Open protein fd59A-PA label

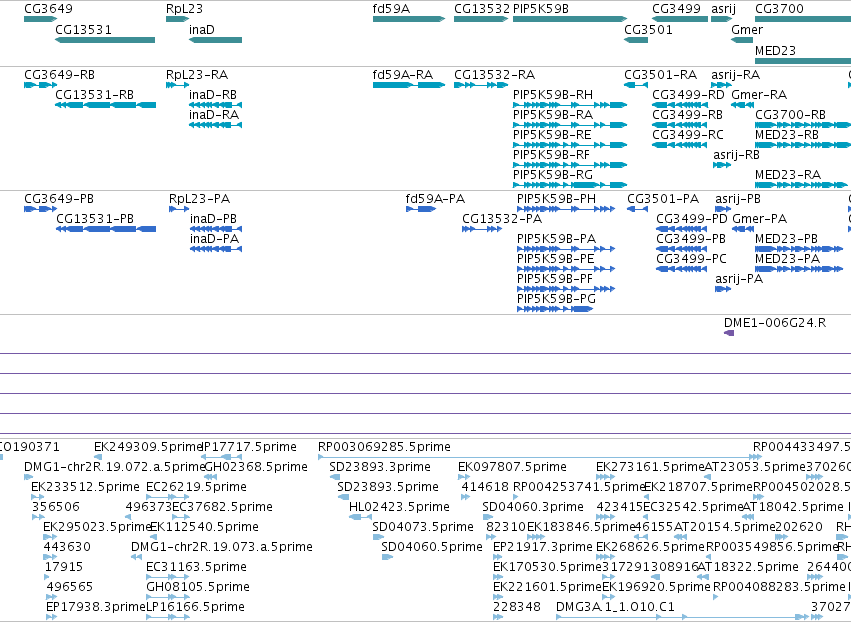coord(435,199)
